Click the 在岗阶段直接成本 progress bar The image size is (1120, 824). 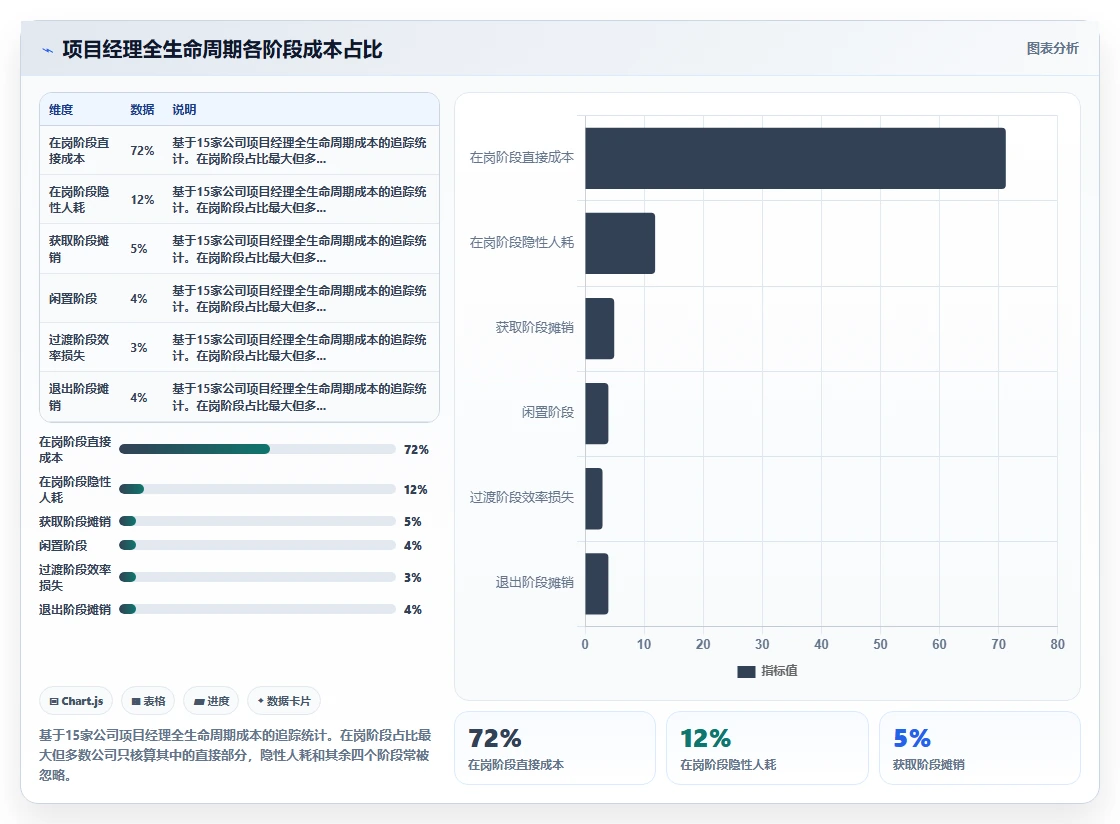point(257,449)
